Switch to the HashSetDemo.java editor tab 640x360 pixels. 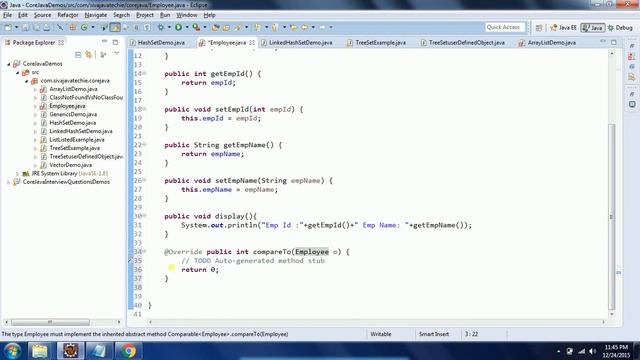click(x=158, y=42)
